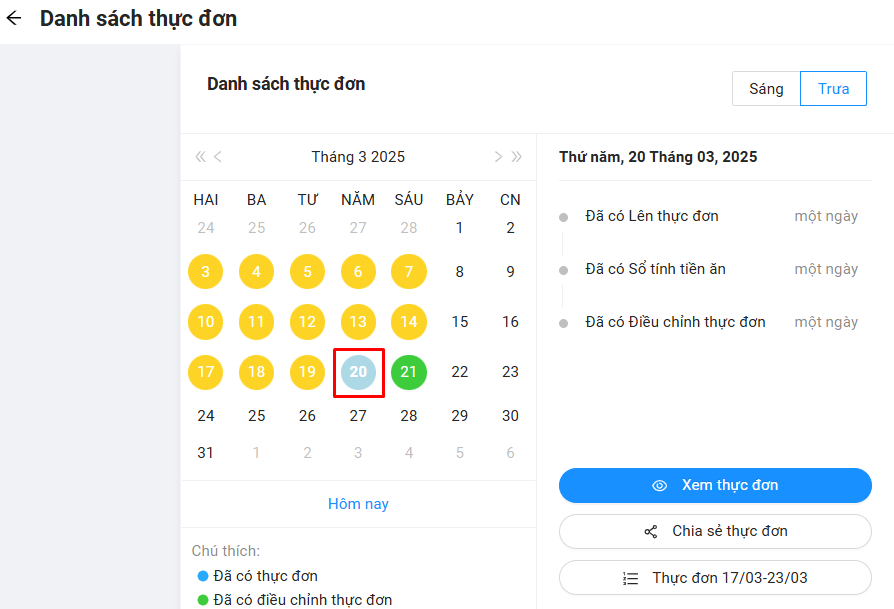Click the back arrow icon
This screenshot has width=894, height=609.
click(x=14, y=18)
